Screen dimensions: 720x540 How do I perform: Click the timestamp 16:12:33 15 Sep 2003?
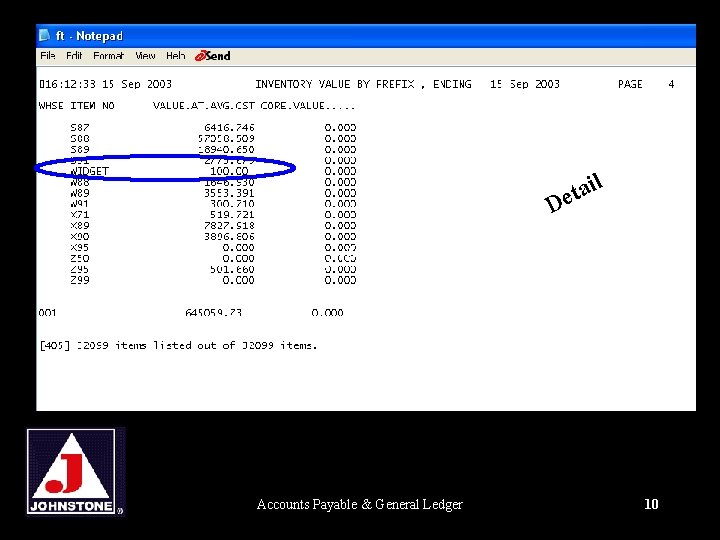[106, 84]
